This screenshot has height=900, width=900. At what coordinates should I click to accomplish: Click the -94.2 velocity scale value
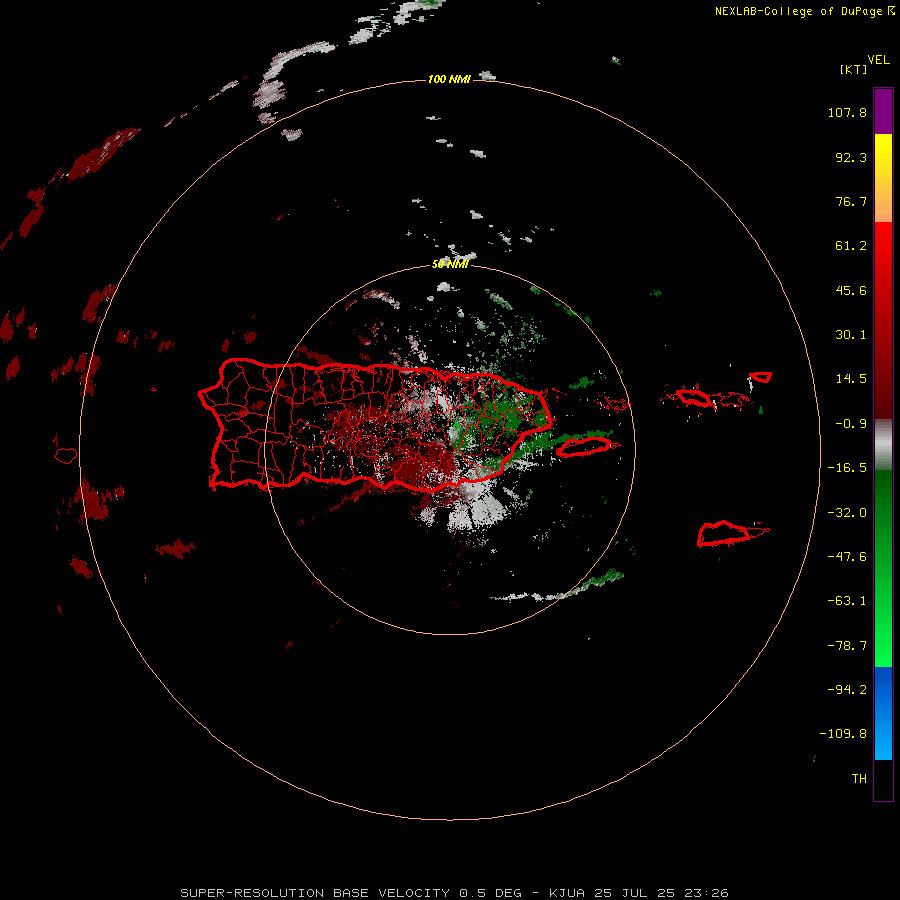point(847,690)
